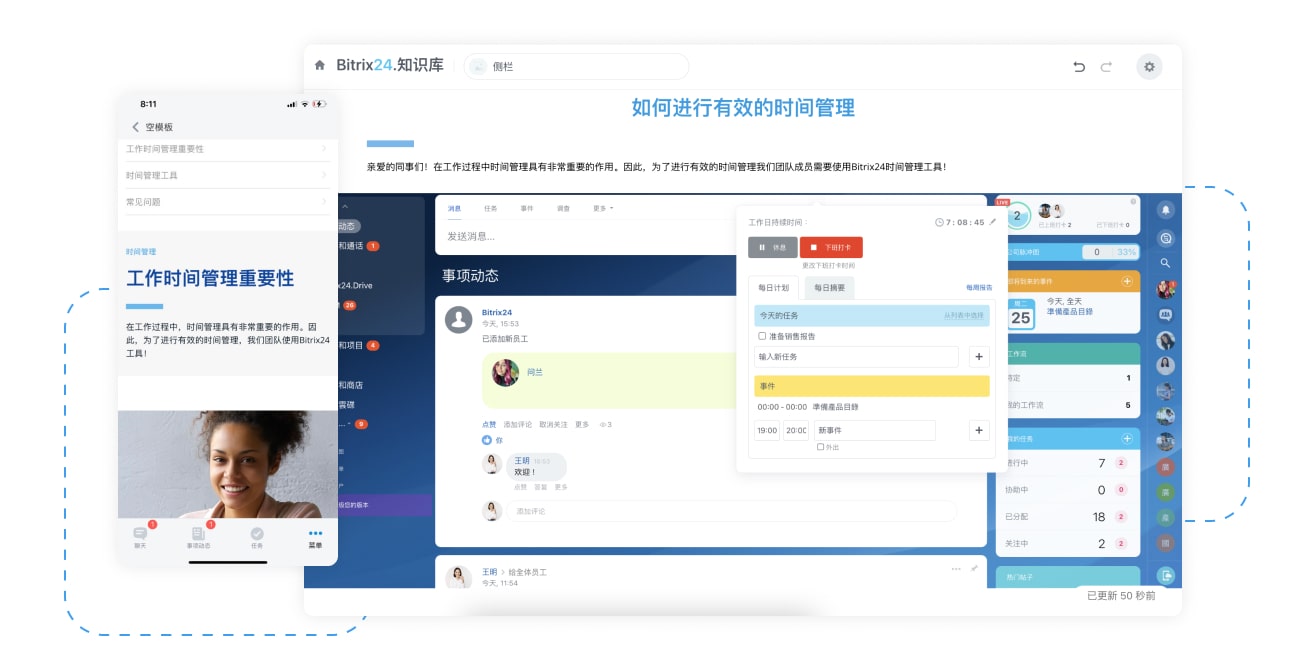Toggle the 外出 checkbox
This screenshot has width=1300, height=660.
tap(821, 447)
